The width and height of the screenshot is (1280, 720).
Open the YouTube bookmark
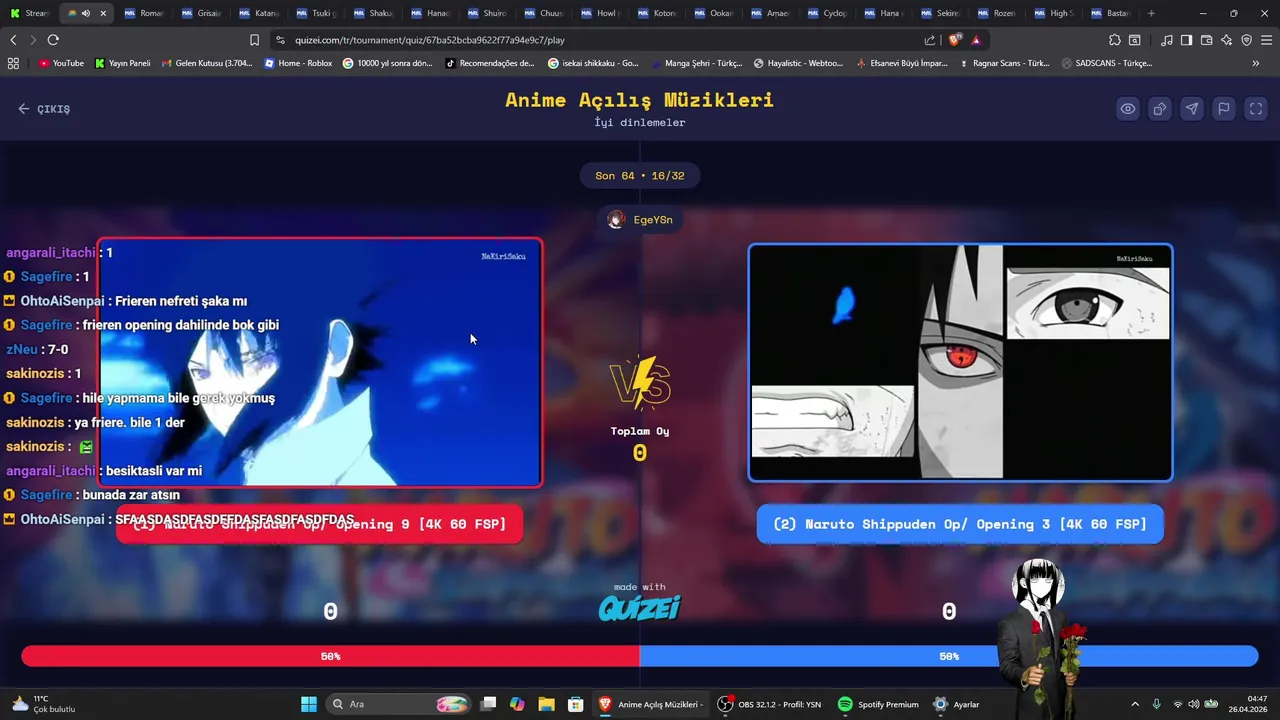(61, 63)
